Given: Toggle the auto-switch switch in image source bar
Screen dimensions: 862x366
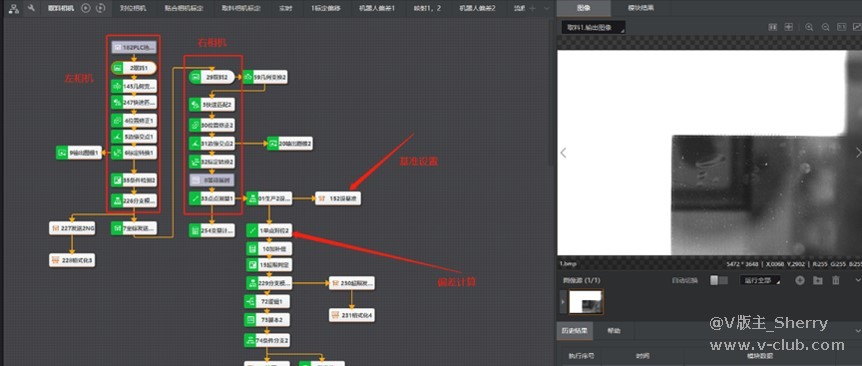Looking at the screenshot, I should coord(719,280).
